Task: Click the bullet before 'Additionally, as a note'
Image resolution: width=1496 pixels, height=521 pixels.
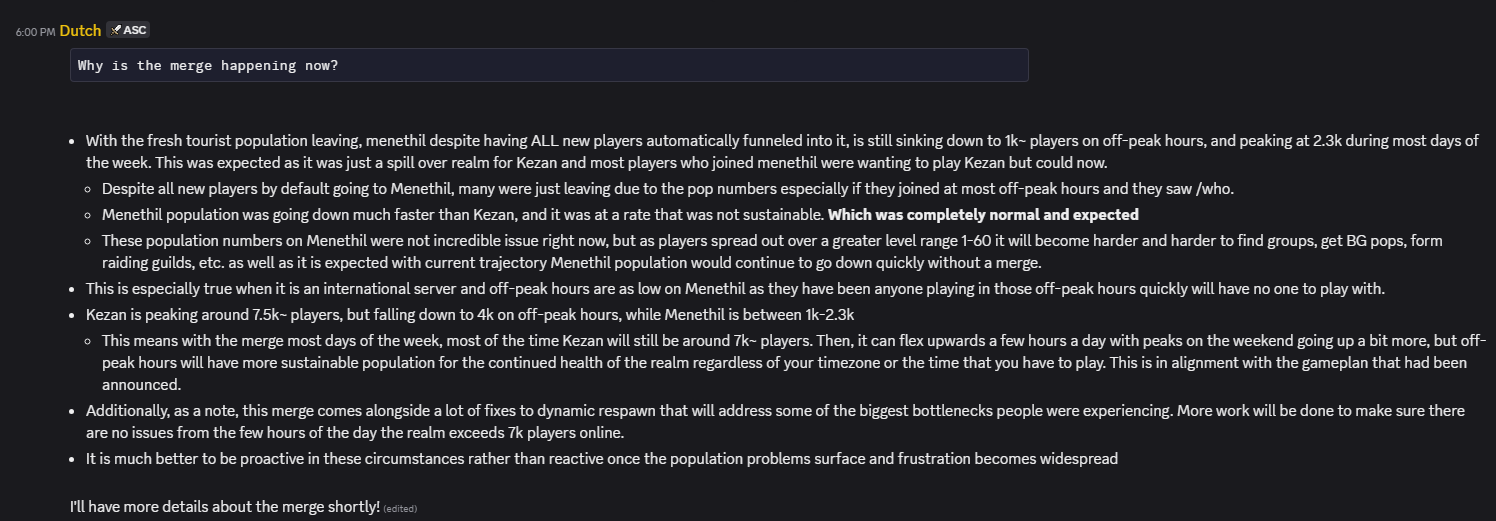Action: (74, 411)
